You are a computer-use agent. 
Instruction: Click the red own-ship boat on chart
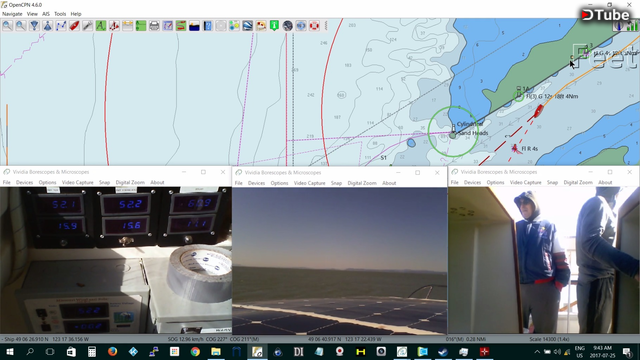tap(539, 110)
